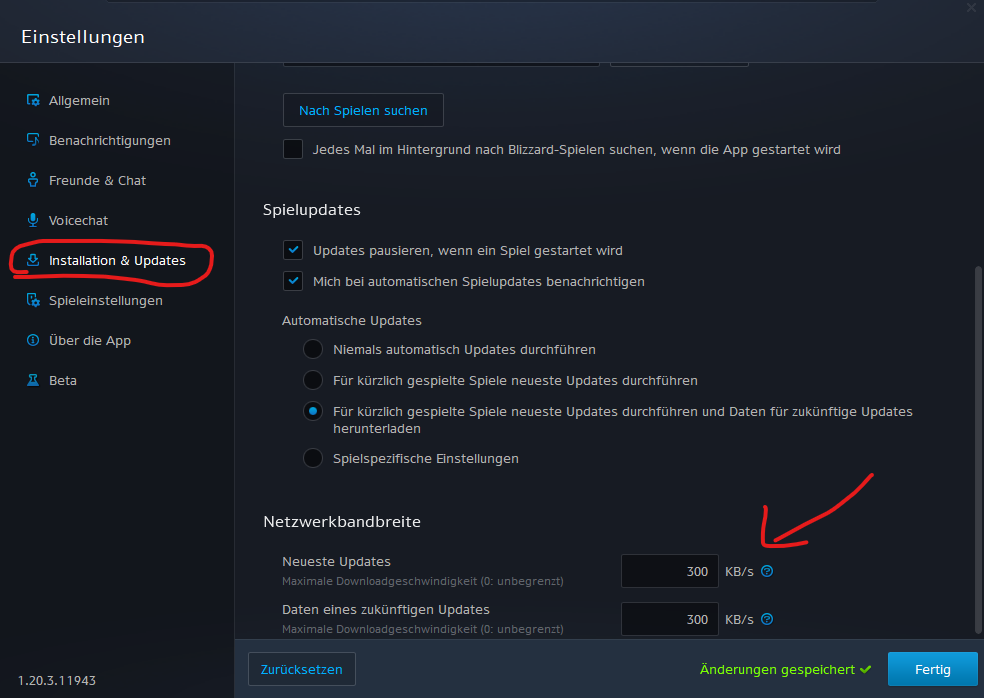The height and width of the screenshot is (698, 984).
Task: Select the Benachrichtigungen sidebar icon
Action: pyautogui.click(x=33, y=140)
